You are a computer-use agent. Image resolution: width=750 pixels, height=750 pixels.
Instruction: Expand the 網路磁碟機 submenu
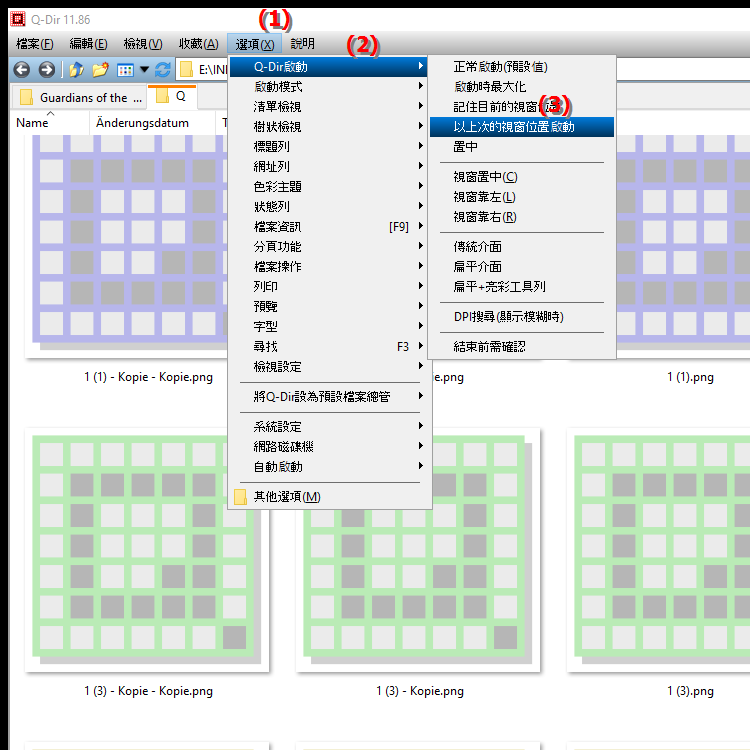329,447
